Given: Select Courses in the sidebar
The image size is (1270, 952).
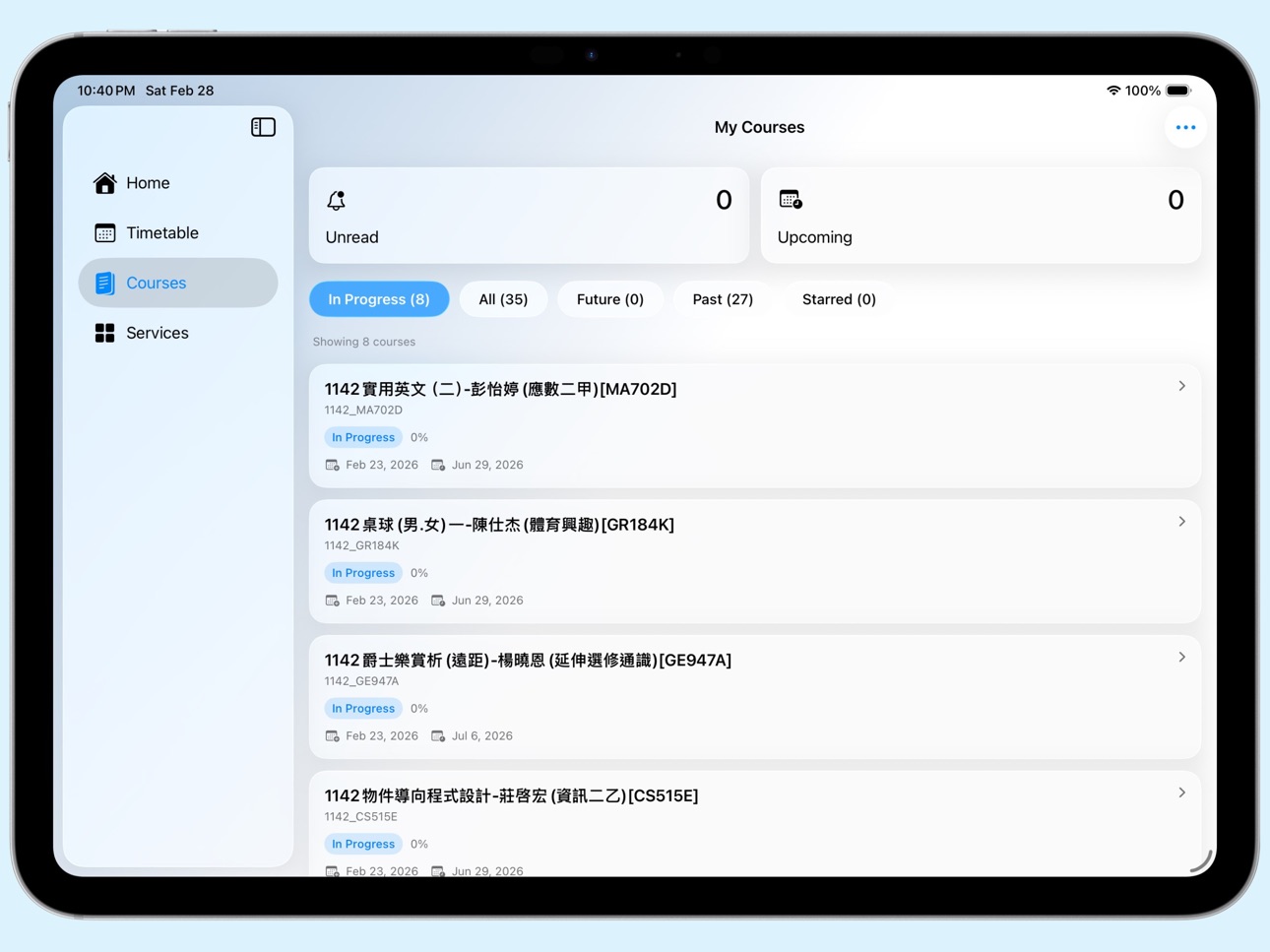Looking at the screenshot, I should click(178, 283).
